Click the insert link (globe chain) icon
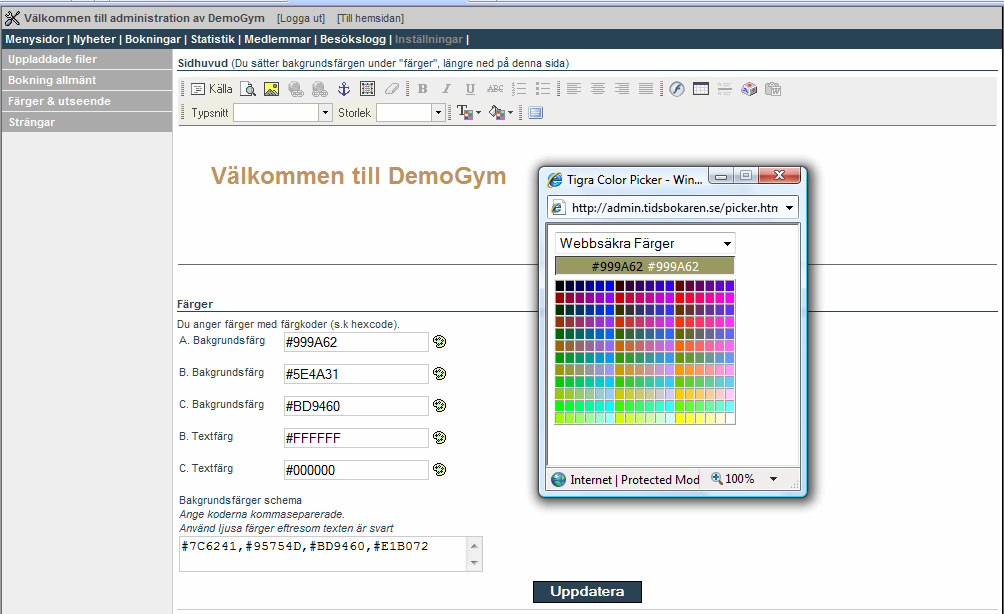The width and height of the screenshot is (1004, 614). coord(296,89)
